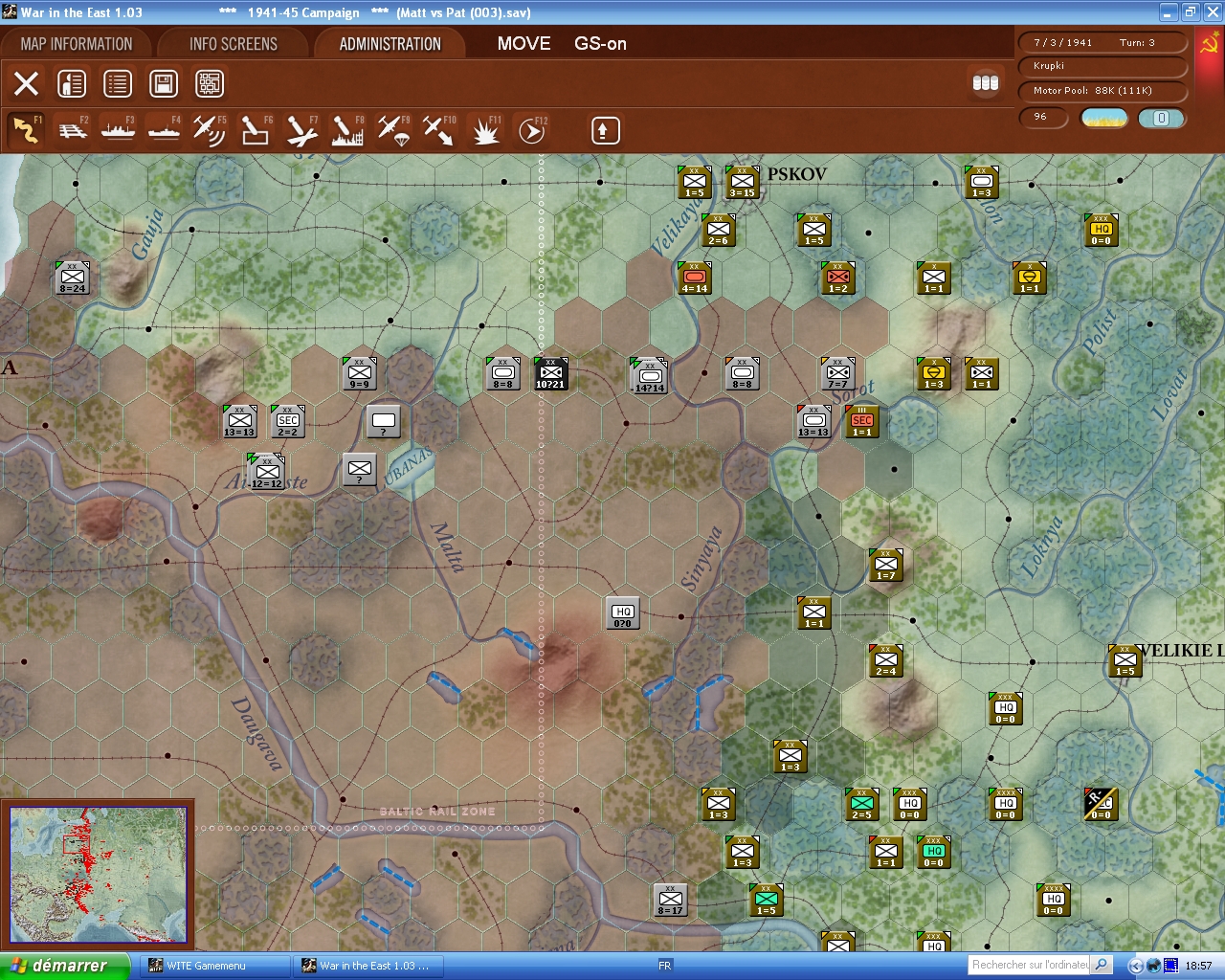Select the red 4=14 Soviet armored counter
The height and width of the screenshot is (980, 1225).
point(694,278)
